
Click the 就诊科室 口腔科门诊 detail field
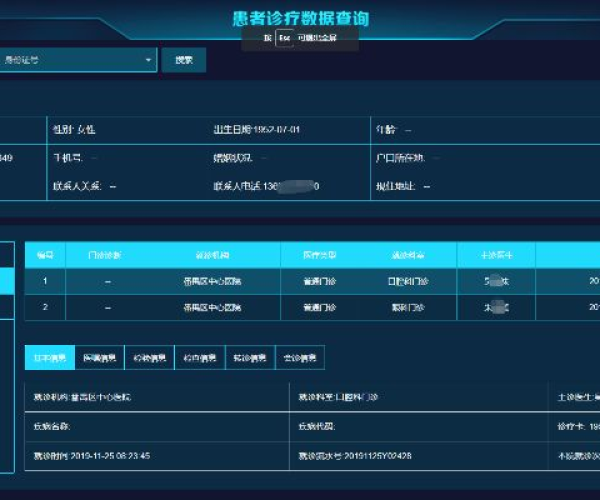tap(338, 397)
